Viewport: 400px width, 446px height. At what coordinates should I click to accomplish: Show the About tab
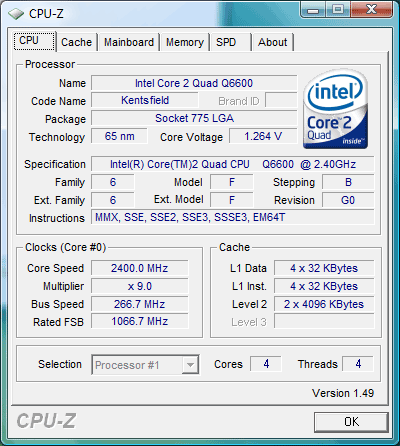pos(273,42)
